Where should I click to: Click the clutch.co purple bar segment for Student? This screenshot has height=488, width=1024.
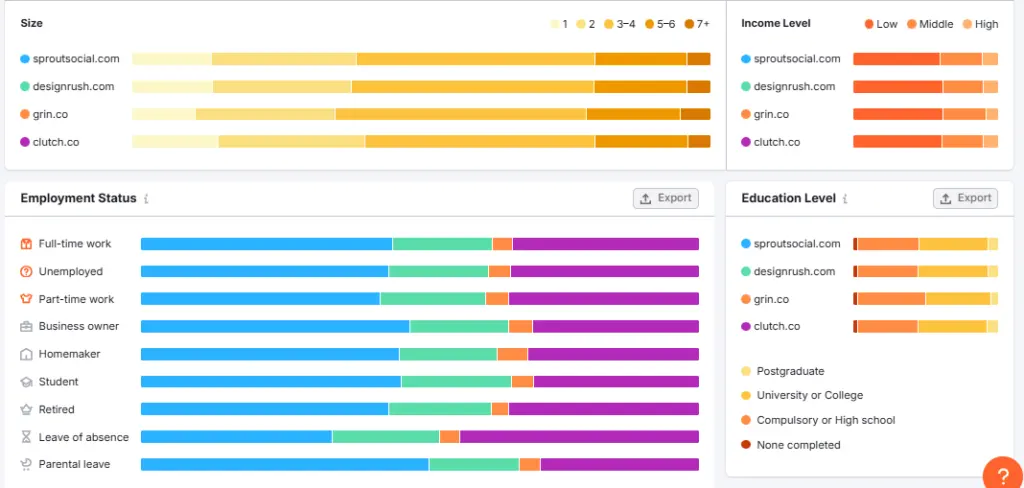615,382
